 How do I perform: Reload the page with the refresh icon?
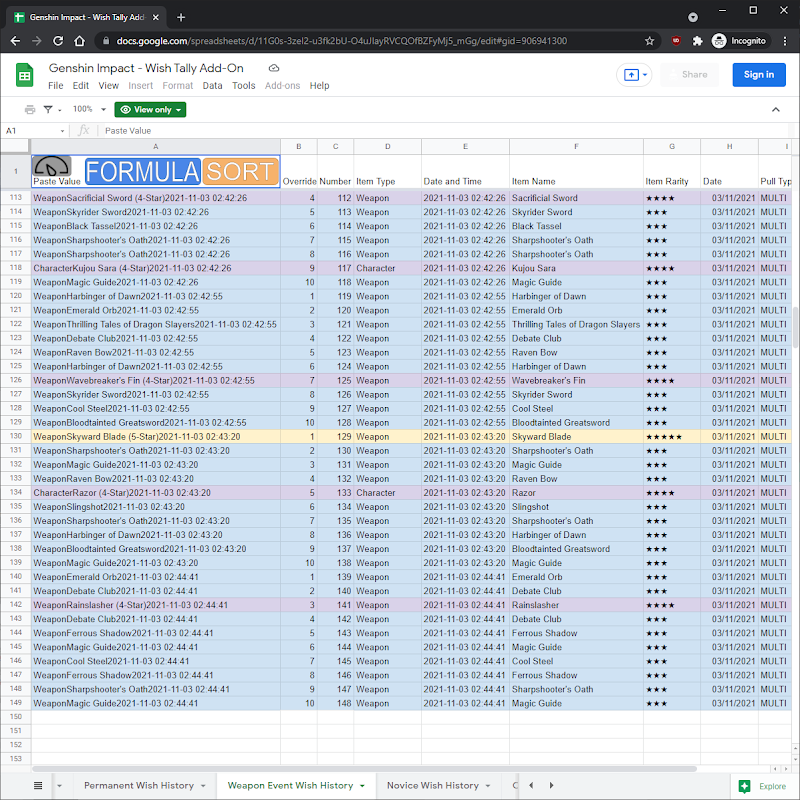pos(58,41)
